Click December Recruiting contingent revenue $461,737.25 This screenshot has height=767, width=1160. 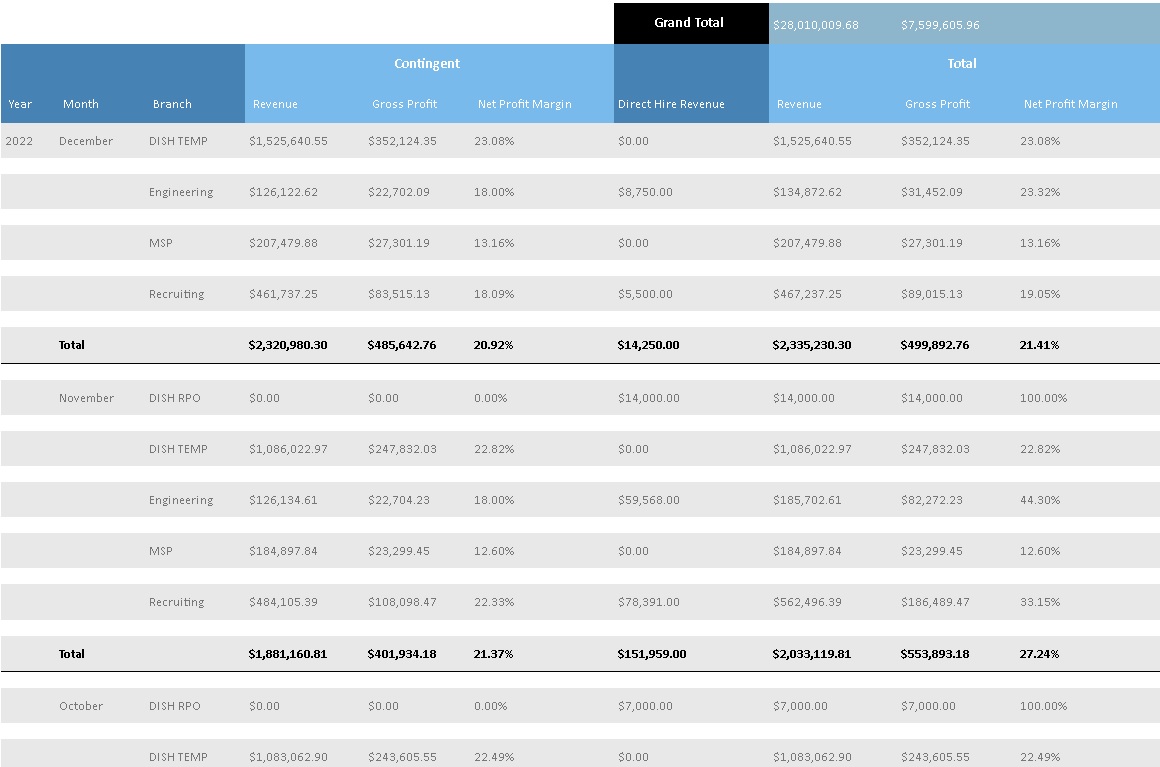click(x=283, y=294)
